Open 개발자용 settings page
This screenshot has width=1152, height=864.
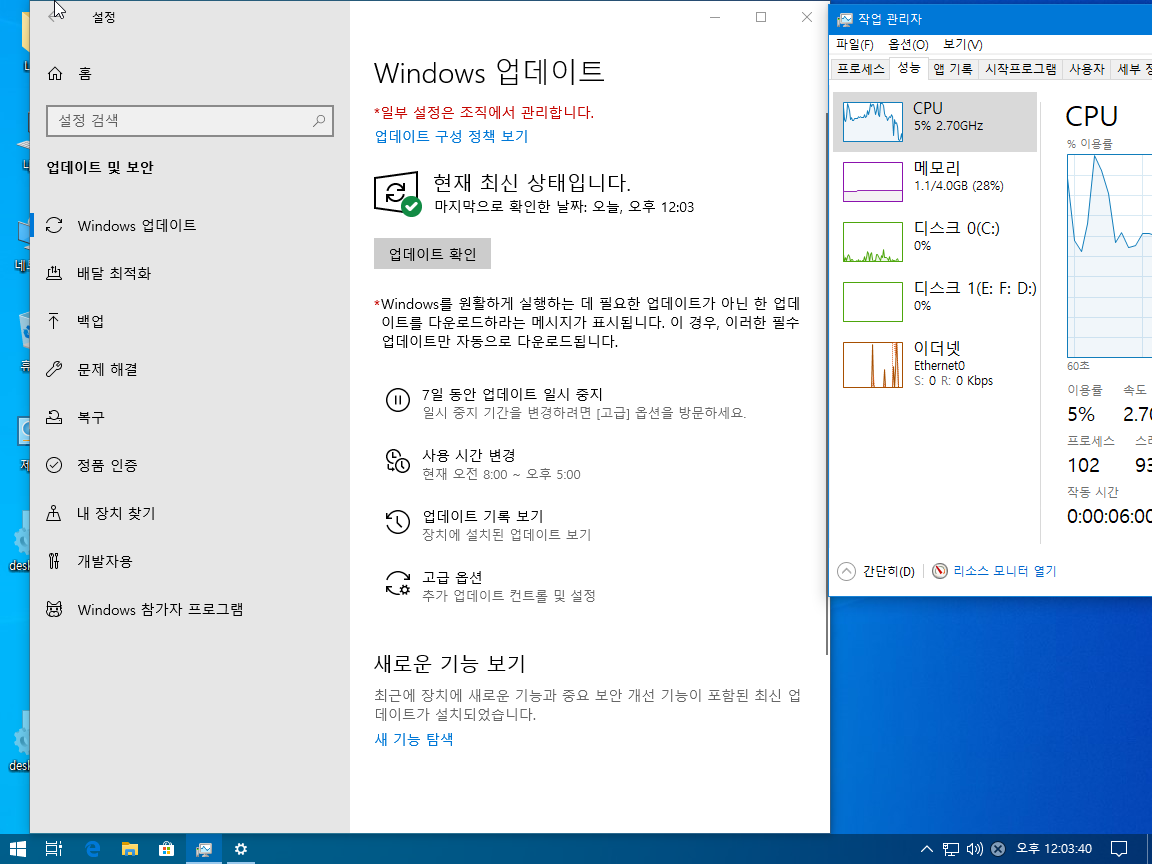(x=90, y=561)
